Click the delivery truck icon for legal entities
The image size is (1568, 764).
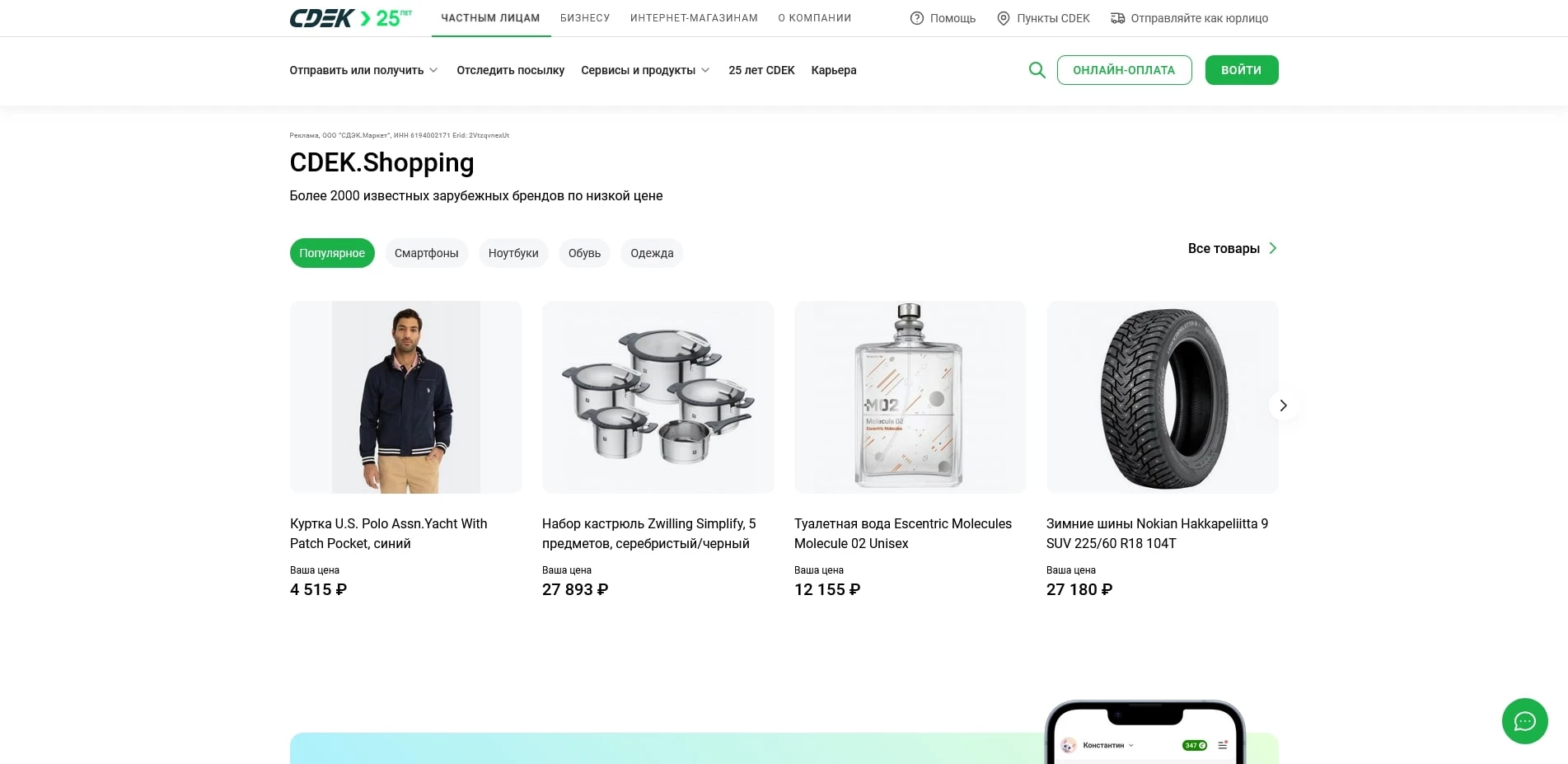(1117, 18)
